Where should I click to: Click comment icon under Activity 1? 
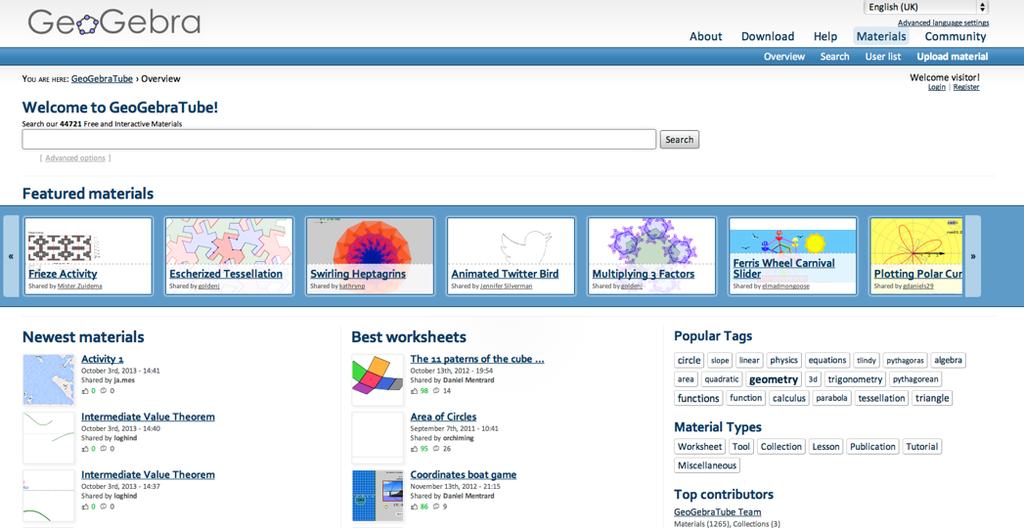pos(103,391)
